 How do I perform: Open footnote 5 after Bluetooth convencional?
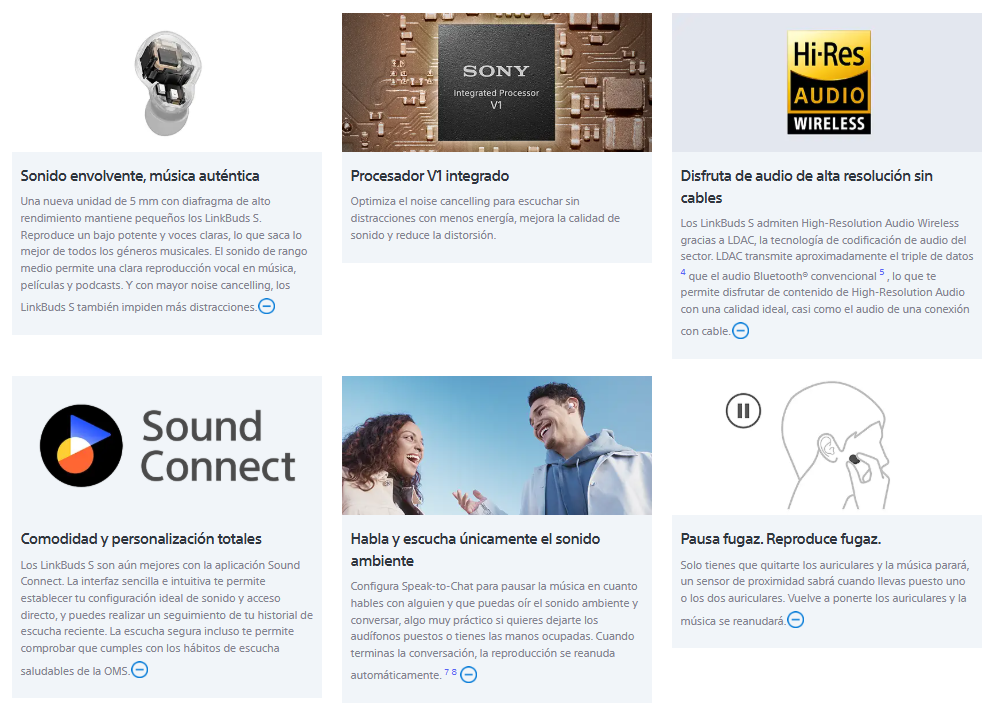[882, 272]
